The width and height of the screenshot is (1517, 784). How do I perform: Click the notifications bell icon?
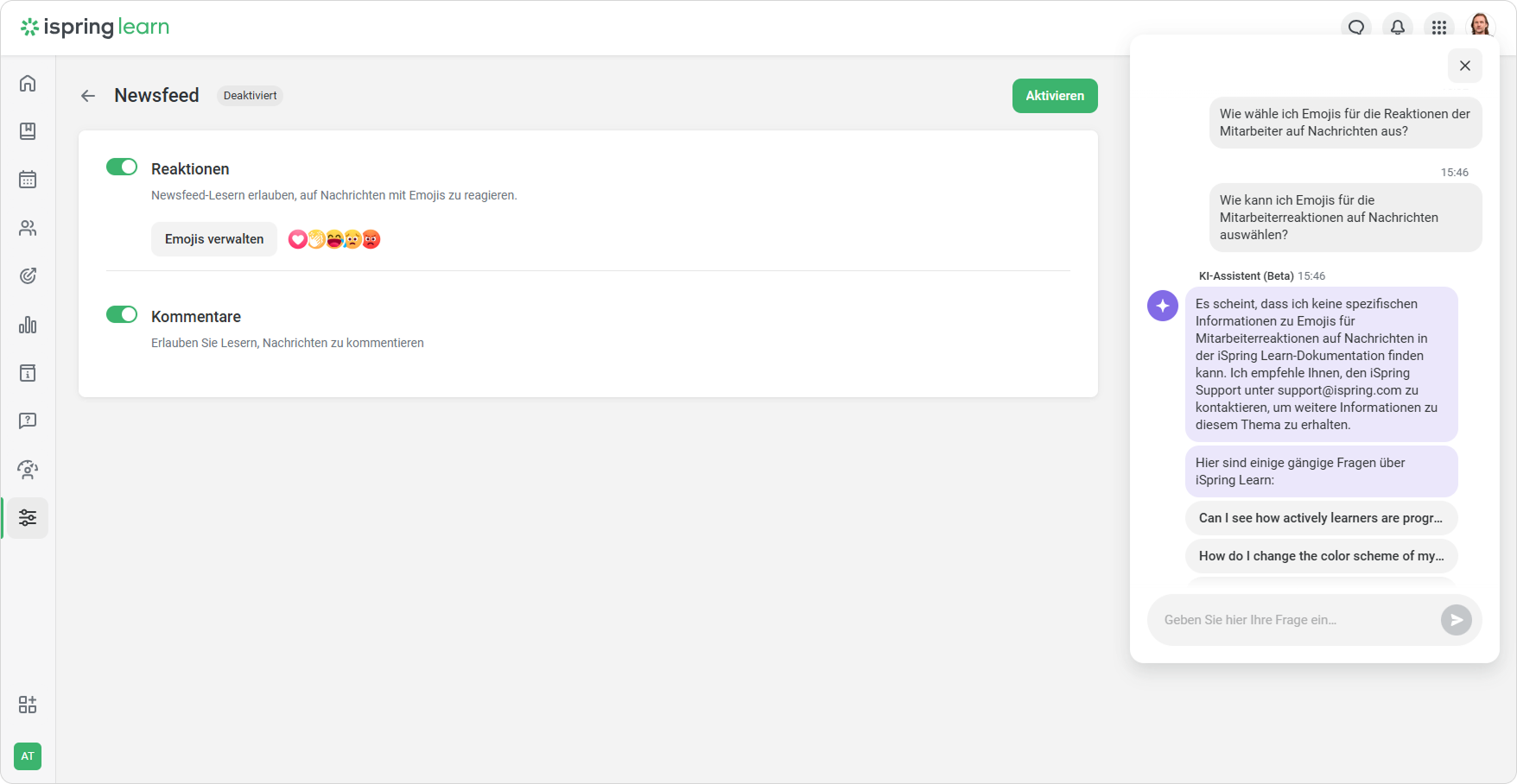tap(1397, 27)
